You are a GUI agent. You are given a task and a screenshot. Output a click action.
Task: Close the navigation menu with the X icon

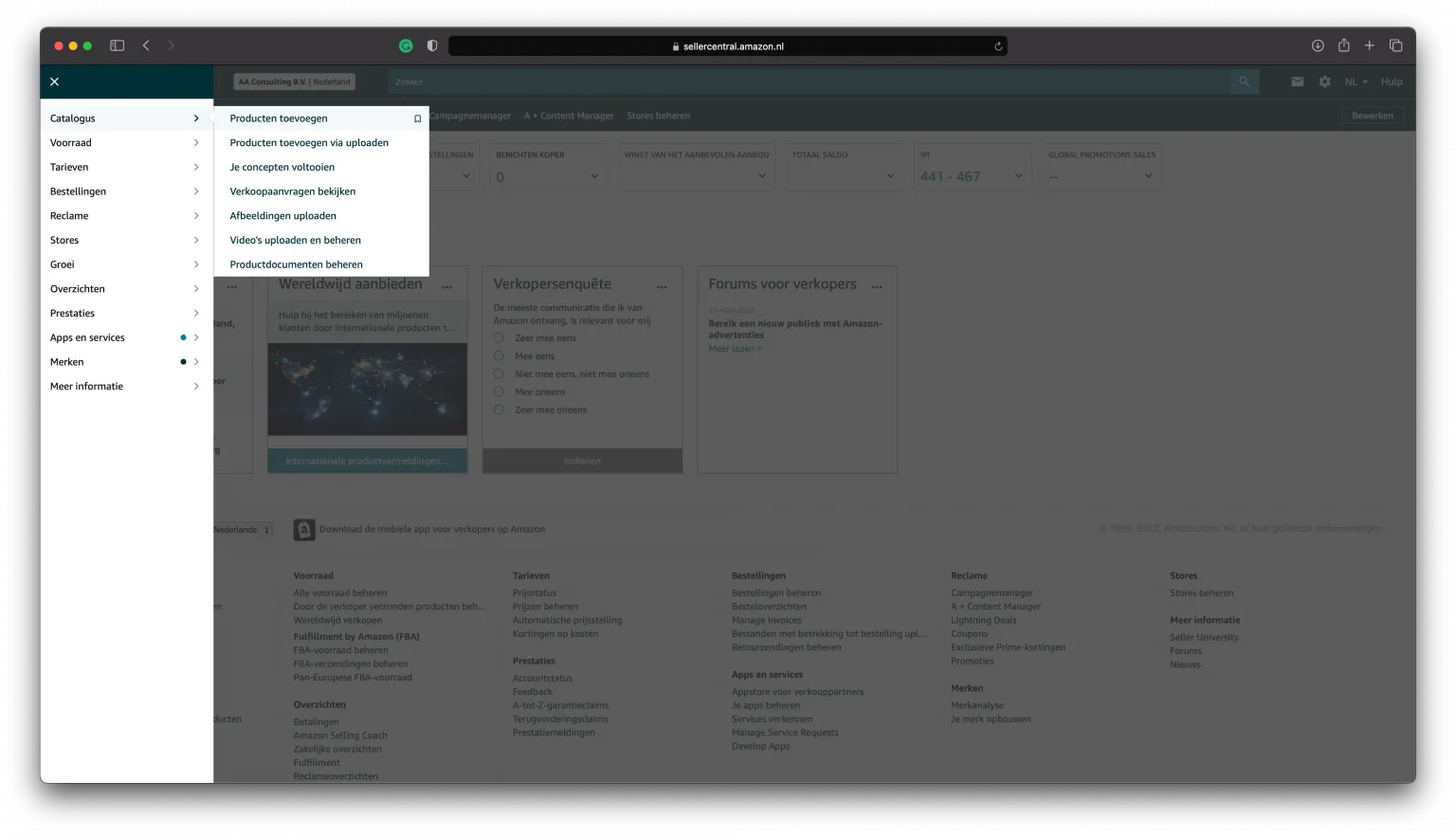[x=54, y=82]
